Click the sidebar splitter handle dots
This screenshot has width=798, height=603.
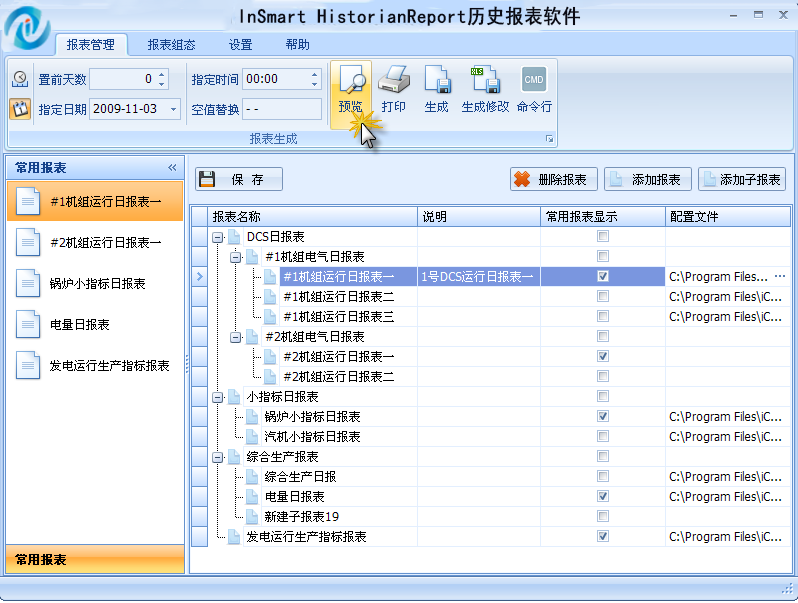[187, 364]
